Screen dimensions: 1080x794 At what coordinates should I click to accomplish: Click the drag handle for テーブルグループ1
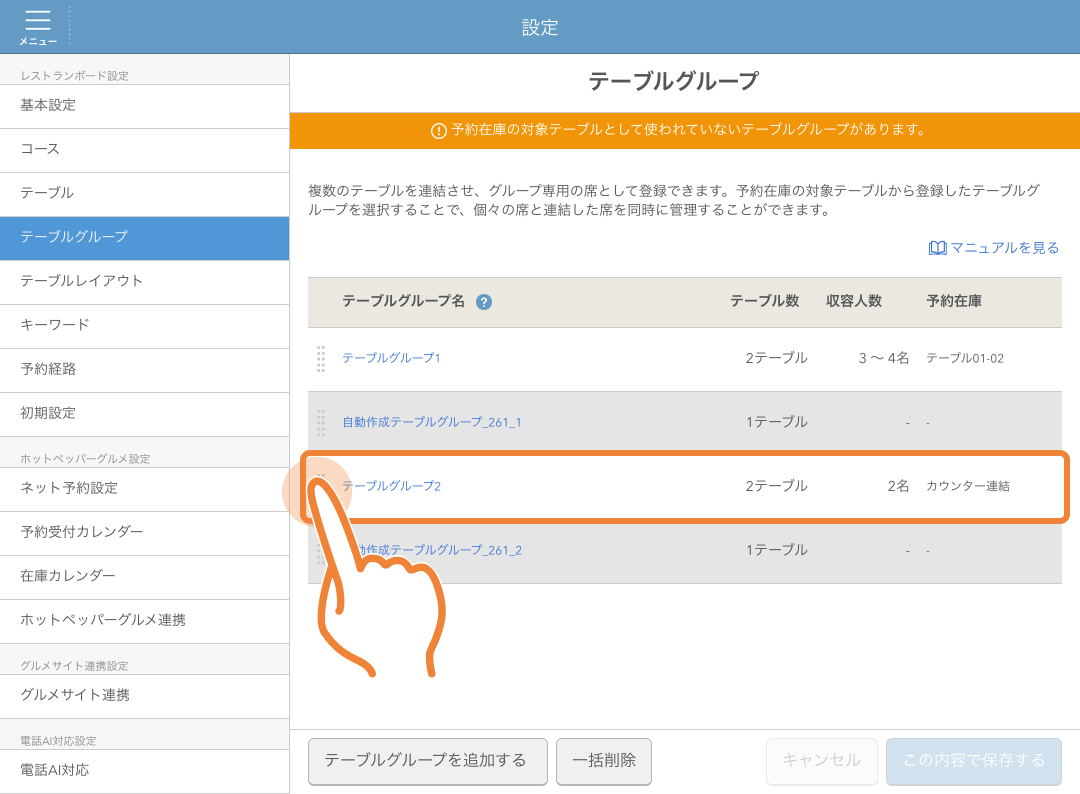click(x=320, y=358)
